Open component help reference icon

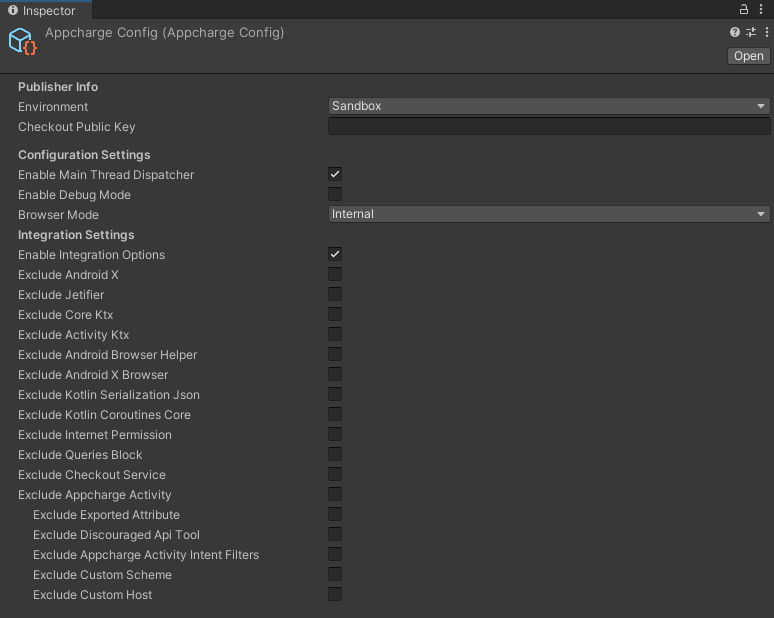click(x=735, y=32)
